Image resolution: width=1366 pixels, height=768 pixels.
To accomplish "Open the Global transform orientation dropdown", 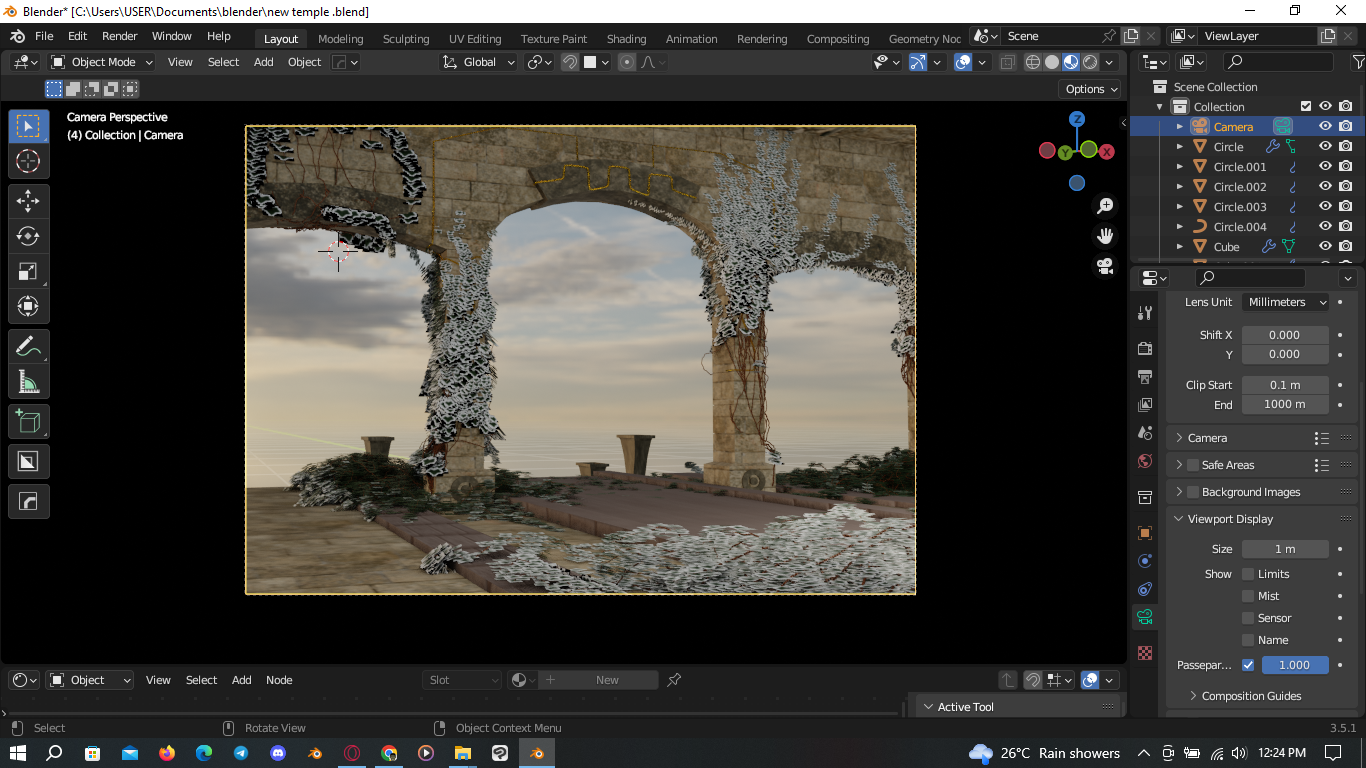I will click(479, 62).
